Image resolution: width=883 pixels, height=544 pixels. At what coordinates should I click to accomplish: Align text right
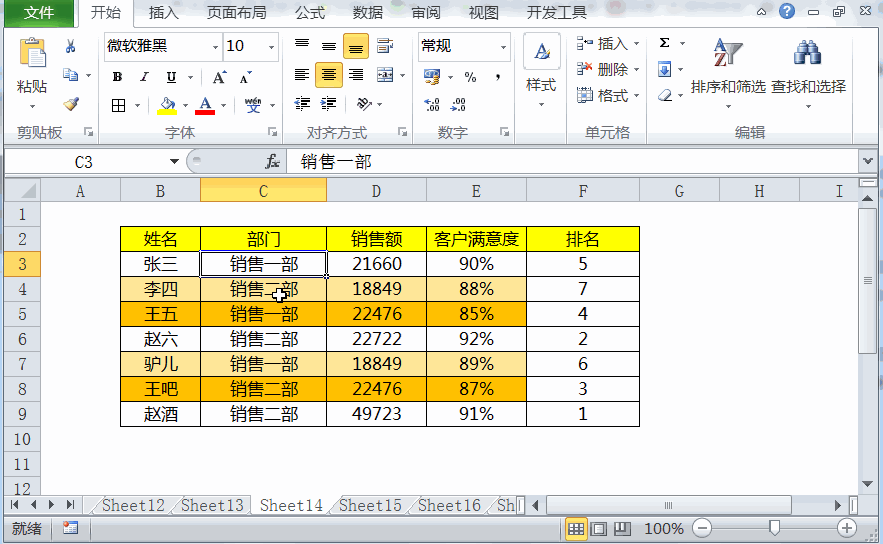click(x=356, y=75)
